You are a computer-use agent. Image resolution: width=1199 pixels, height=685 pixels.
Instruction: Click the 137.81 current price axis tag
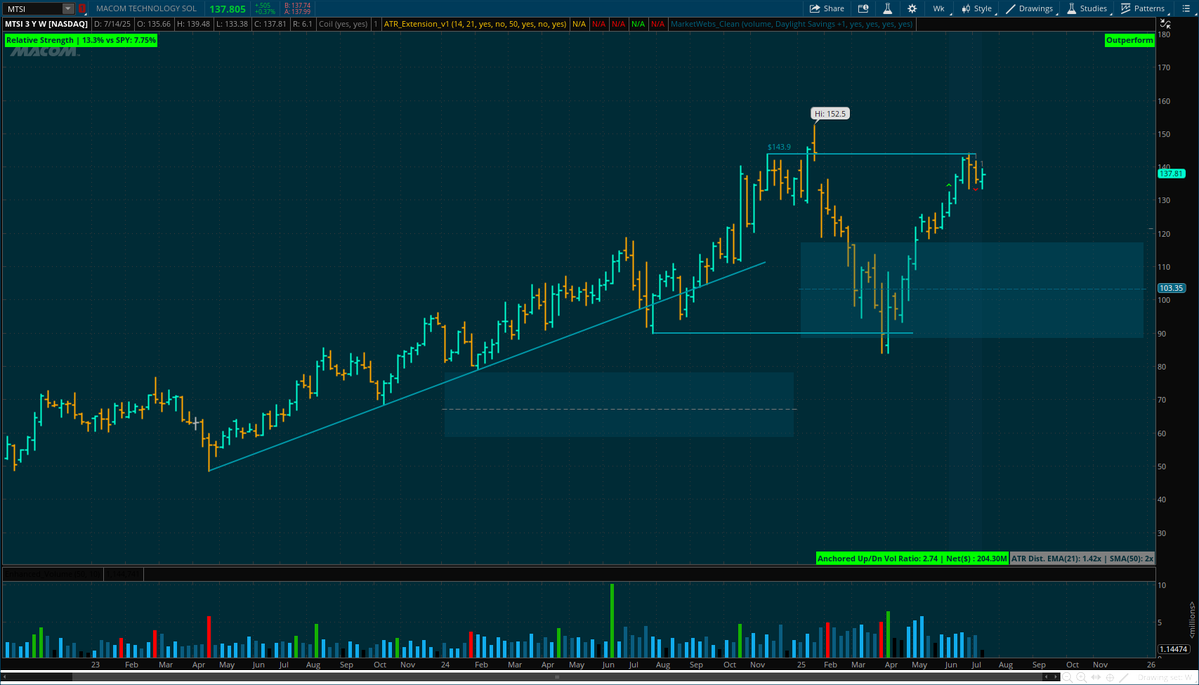coord(1170,174)
